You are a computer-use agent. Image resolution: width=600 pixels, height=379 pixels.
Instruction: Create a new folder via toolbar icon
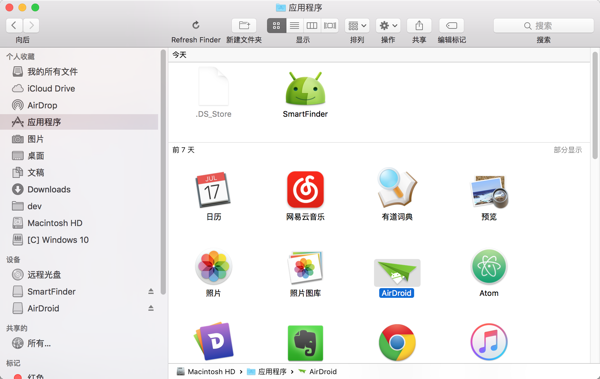[x=244, y=26]
